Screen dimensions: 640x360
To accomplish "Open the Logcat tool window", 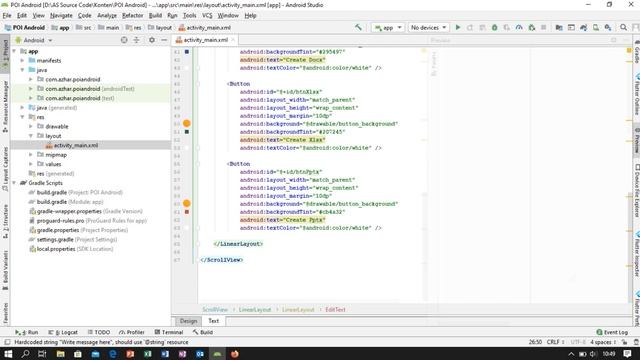I will click(64, 332).
